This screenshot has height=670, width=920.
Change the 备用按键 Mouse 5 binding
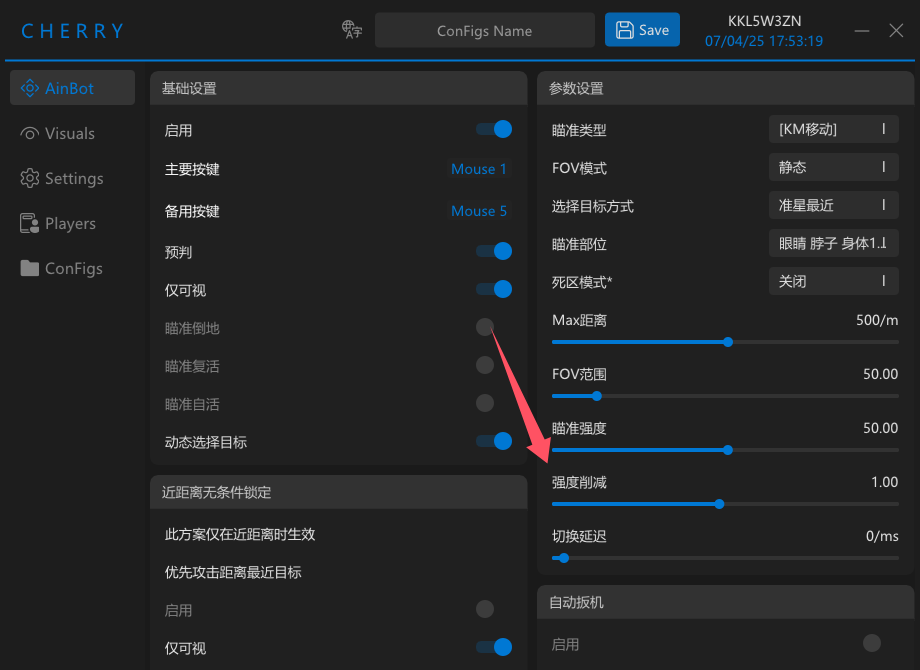click(x=479, y=211)
